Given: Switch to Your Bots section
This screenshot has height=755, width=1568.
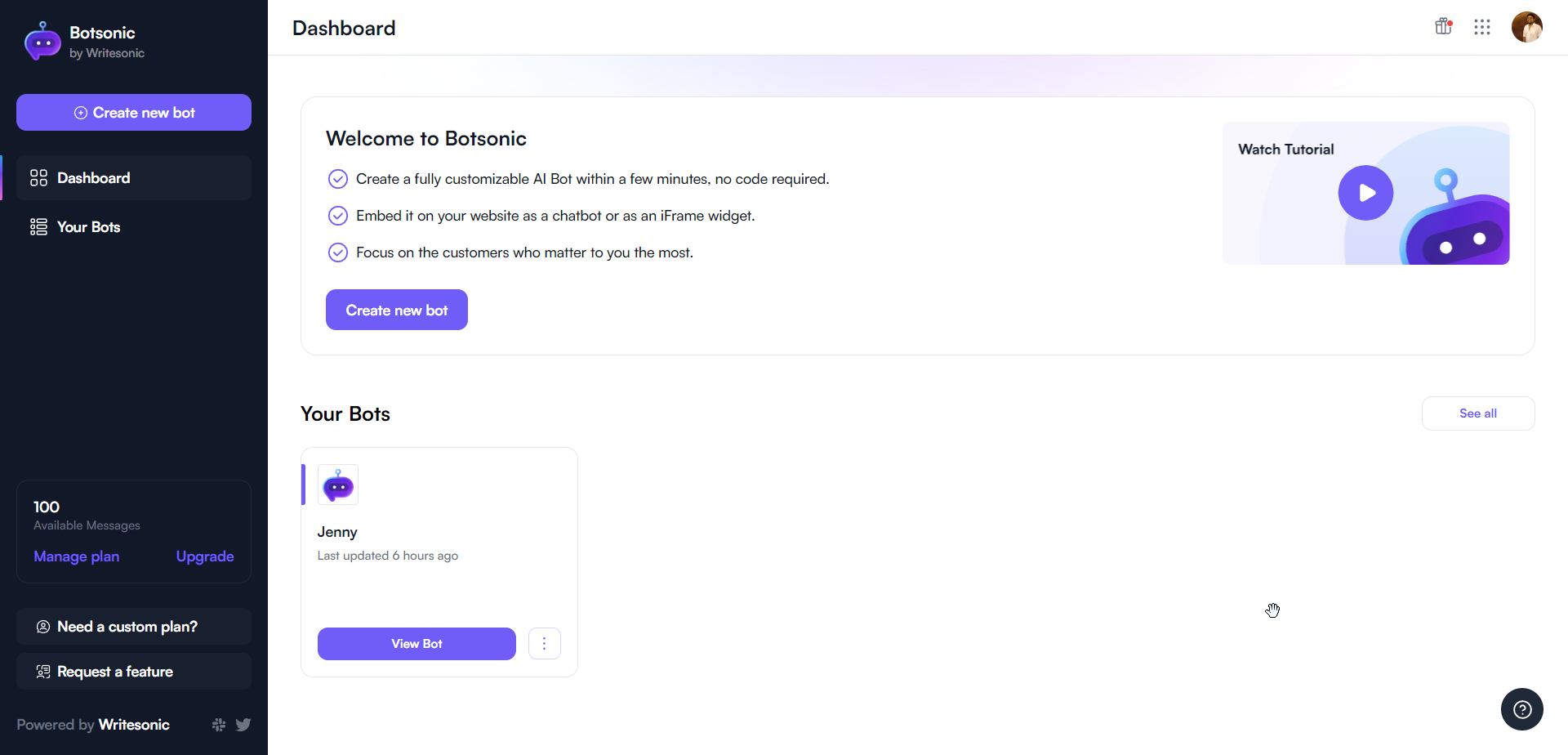Looking at the screenshot, I should click(x=87, y=226).
